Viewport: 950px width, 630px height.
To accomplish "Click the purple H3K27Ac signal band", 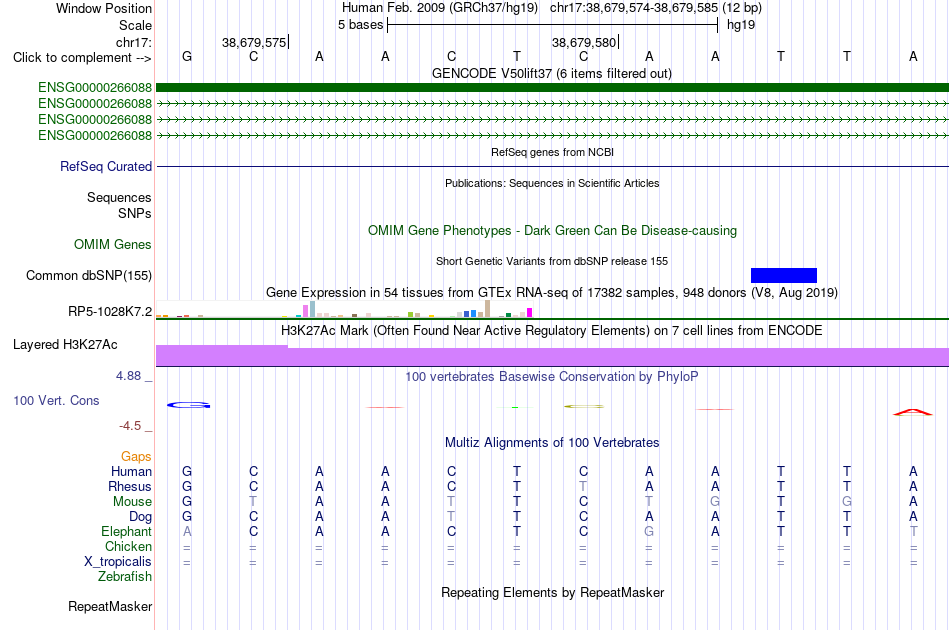I will click(552, 357).
